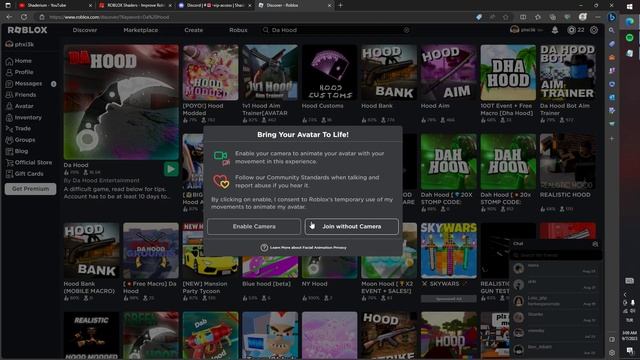Open Blog in sidebar
640x360 pixels.
click(x=17, y=151)
